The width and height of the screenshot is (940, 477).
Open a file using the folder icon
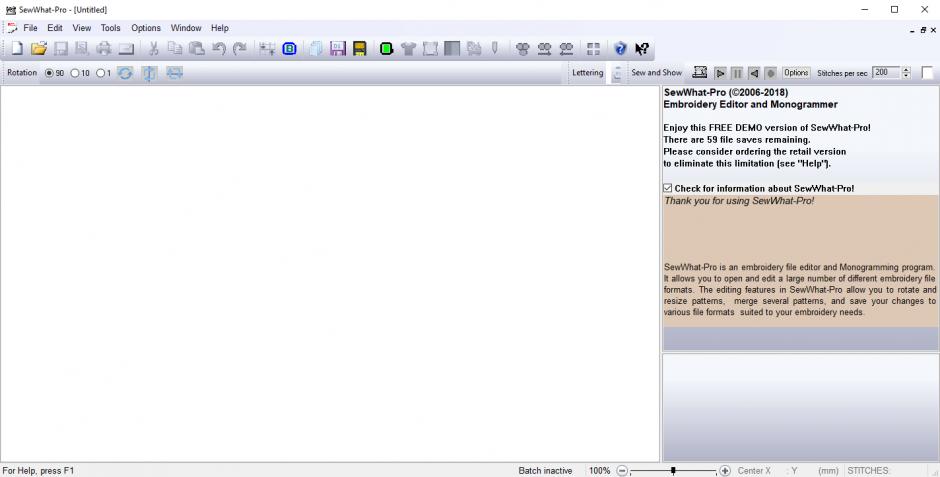point(39,49)
